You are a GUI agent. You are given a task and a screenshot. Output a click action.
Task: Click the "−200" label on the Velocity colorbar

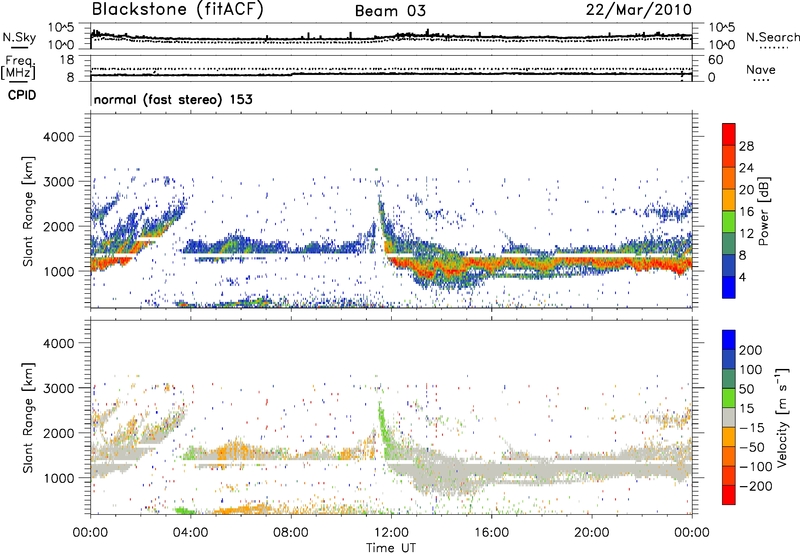point(756,486)
